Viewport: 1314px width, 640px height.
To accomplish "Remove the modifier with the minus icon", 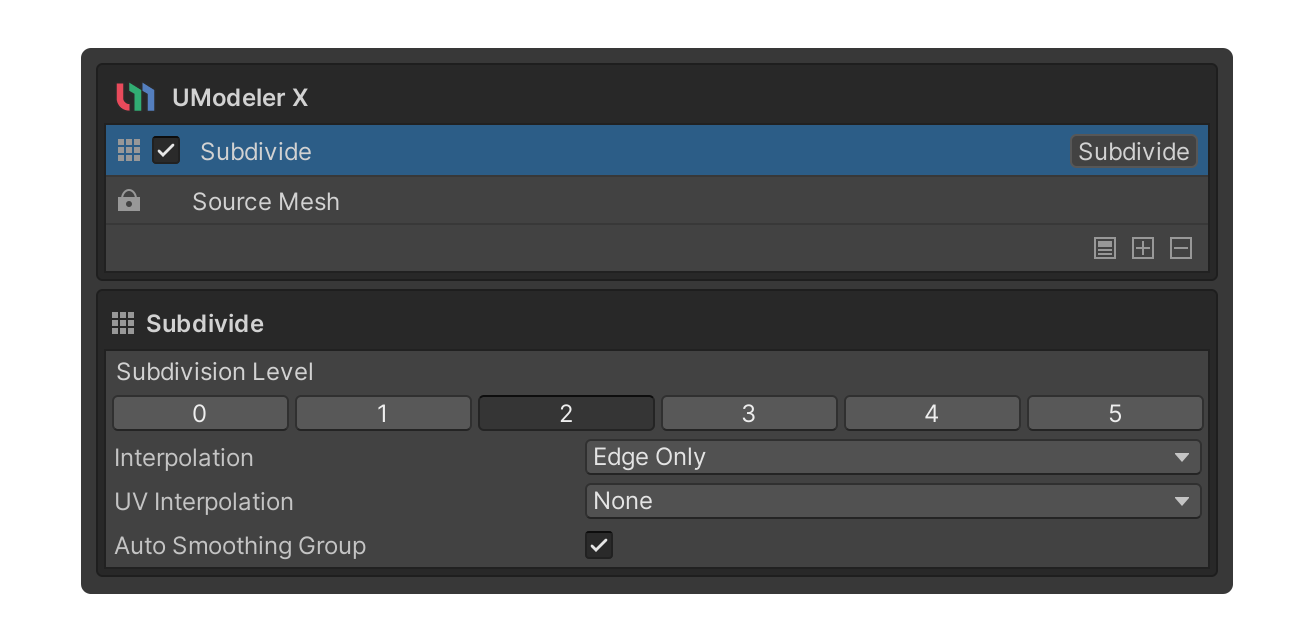I will (1181, 249).
